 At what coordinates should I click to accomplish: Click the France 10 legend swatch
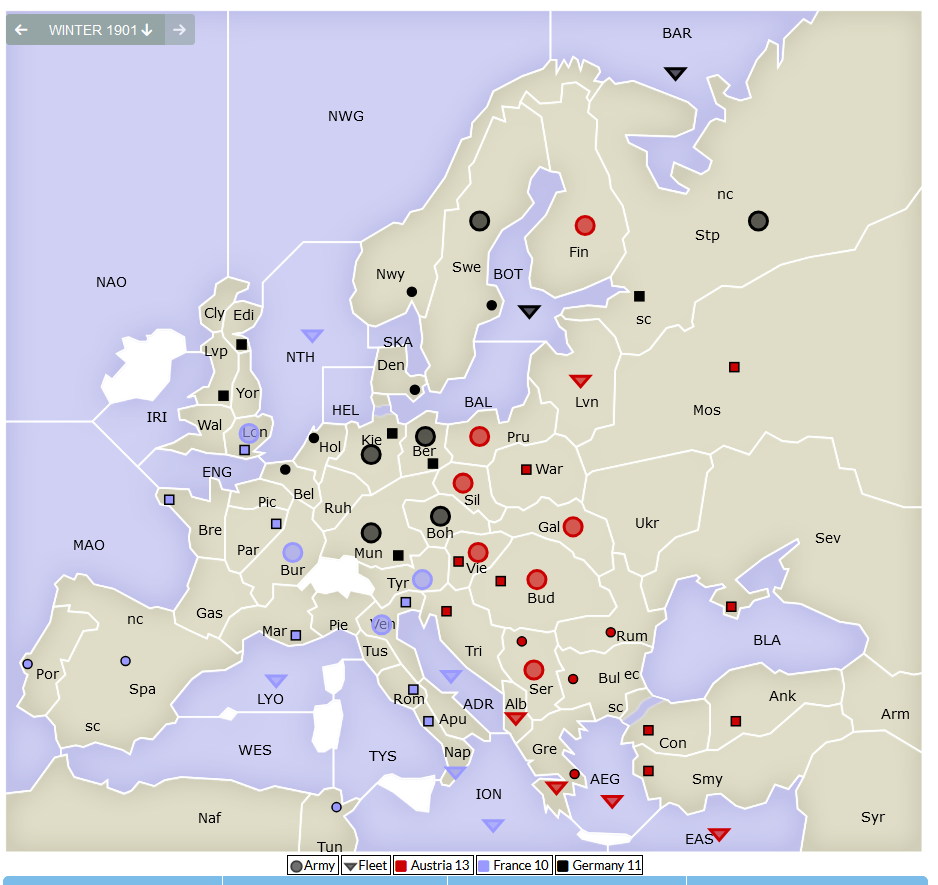[484, 866]
